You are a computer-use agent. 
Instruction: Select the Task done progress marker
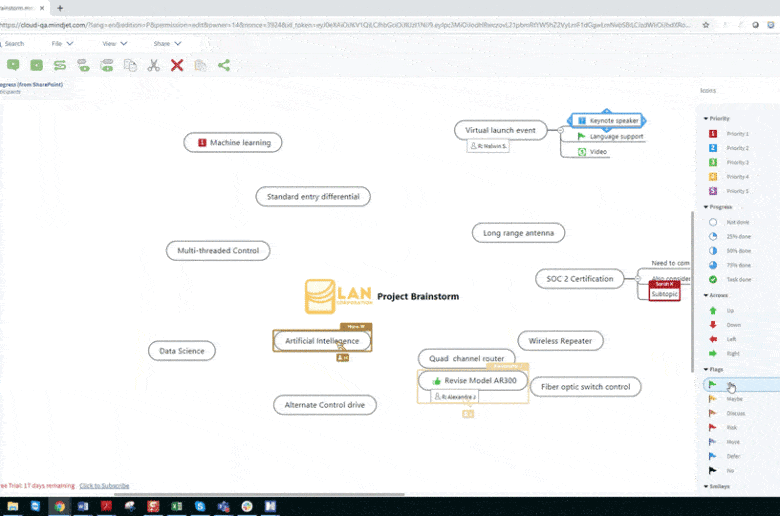point(713,280)
